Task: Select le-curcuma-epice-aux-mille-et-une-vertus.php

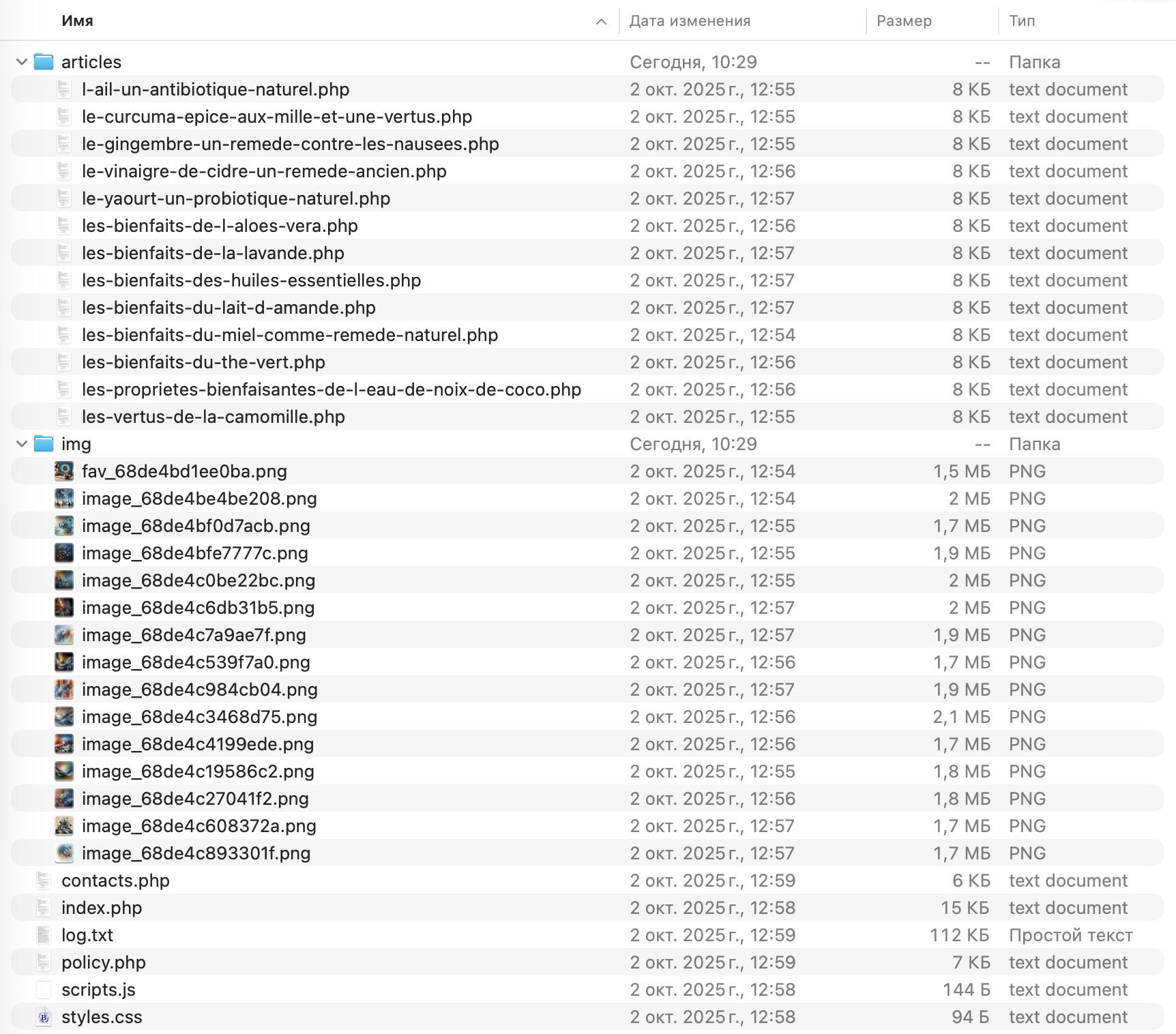Action: [276, 117]
